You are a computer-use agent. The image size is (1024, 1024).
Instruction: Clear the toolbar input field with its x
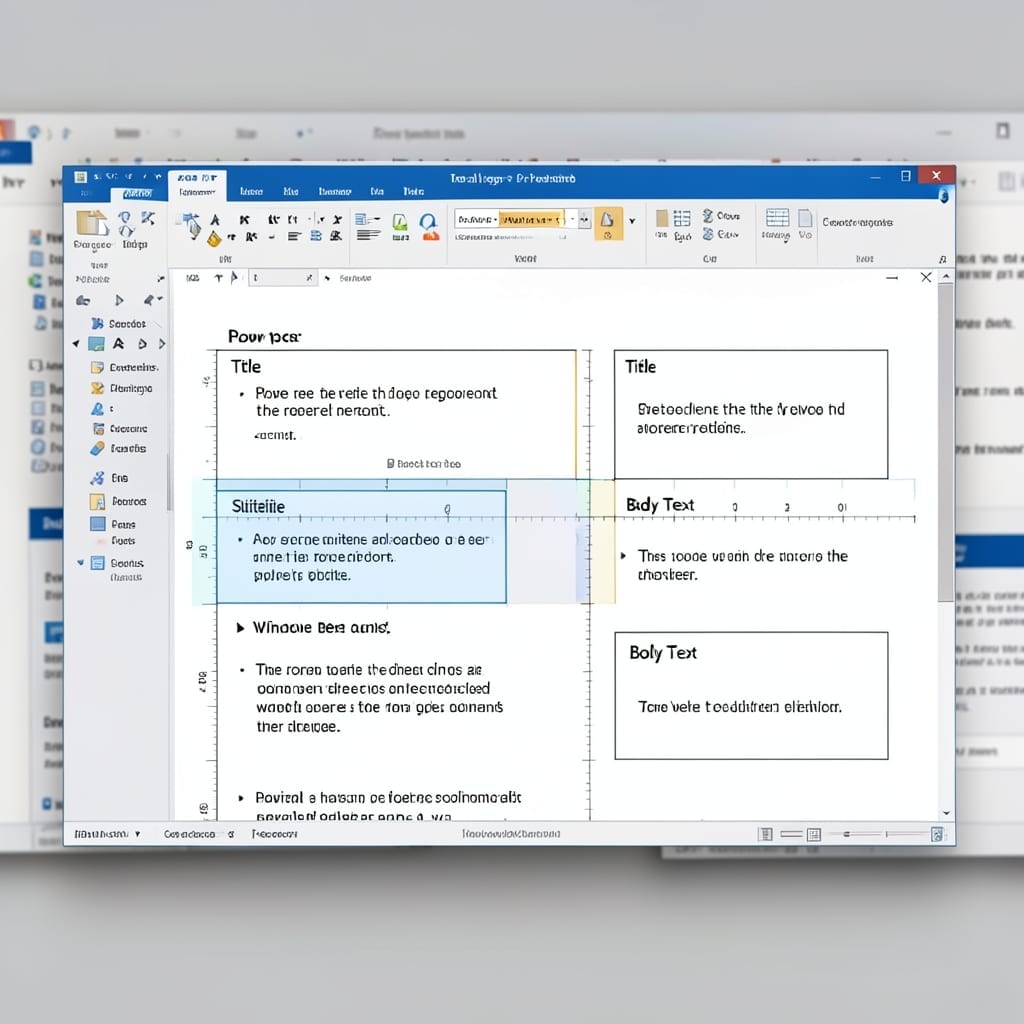310,278
